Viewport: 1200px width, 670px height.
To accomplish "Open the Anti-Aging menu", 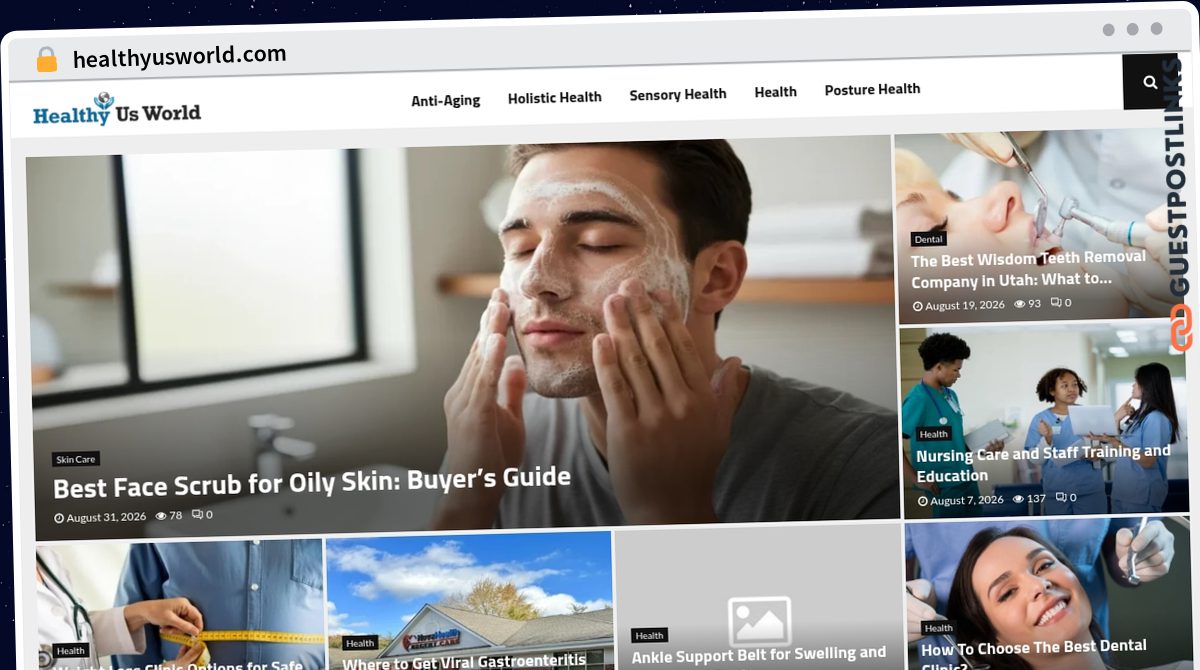I will [446, 100].
